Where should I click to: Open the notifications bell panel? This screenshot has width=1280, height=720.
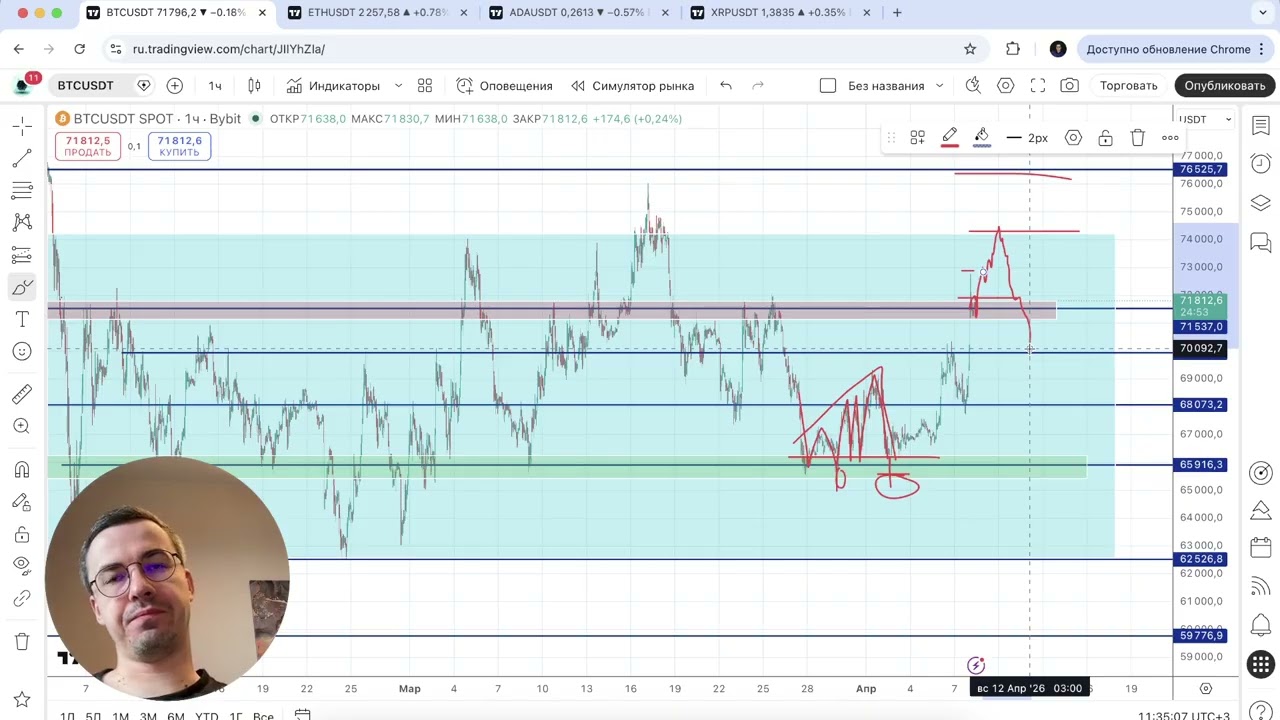tap(1261, 625)
